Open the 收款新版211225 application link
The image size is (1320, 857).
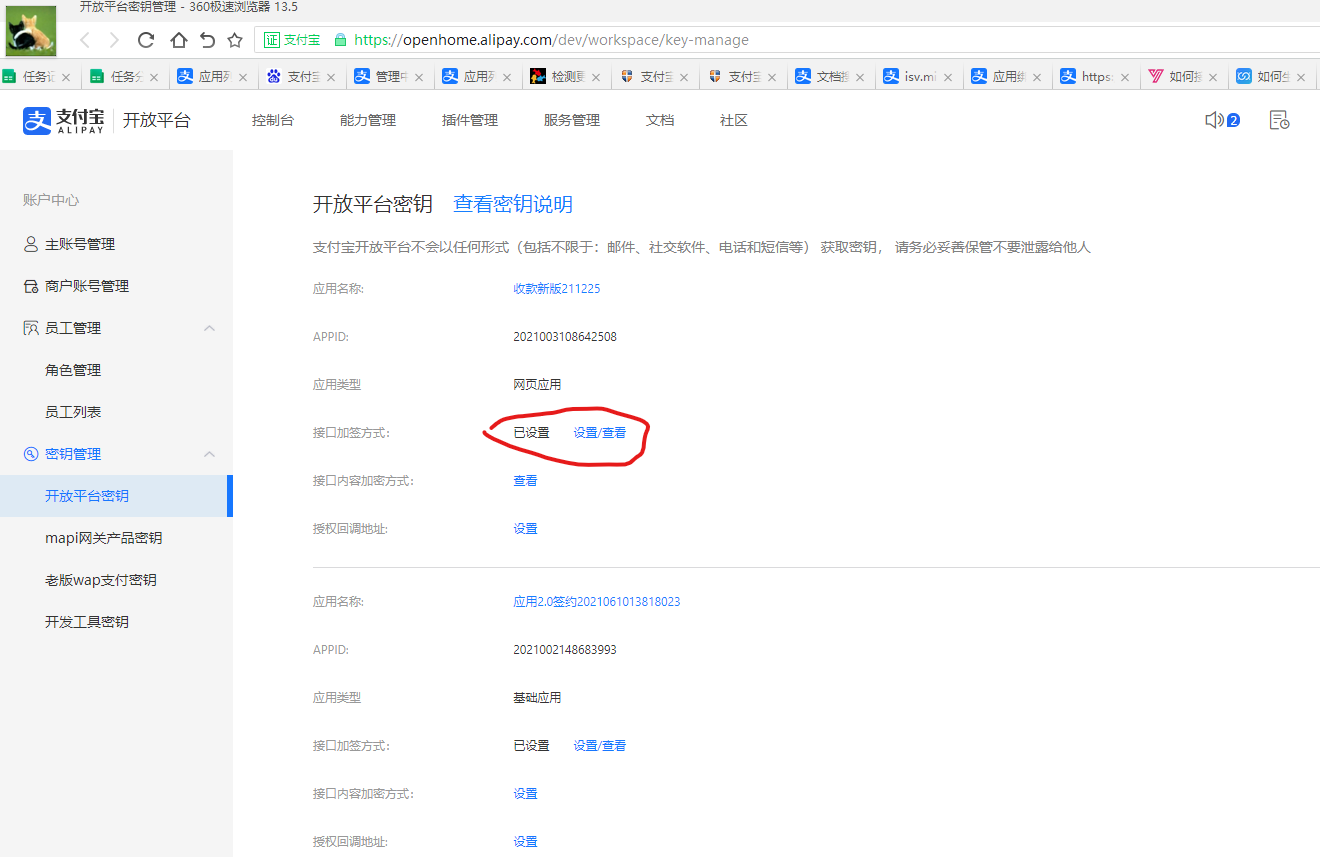tap(557, 289)
